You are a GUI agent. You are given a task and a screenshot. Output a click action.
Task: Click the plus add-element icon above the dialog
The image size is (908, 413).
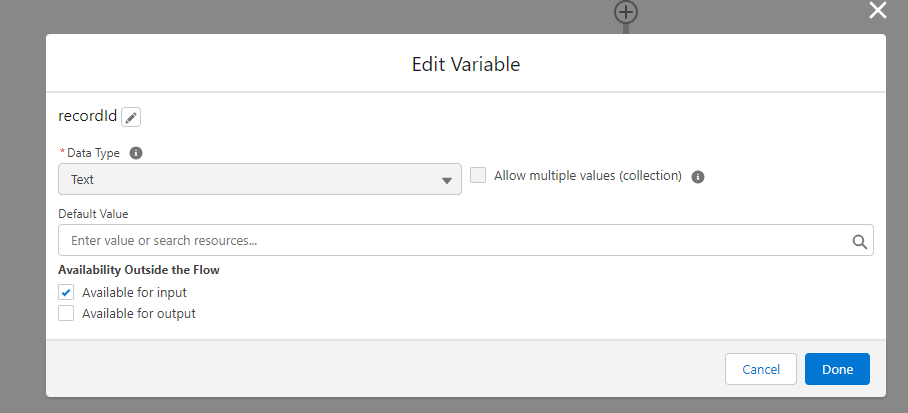point(626,12)
